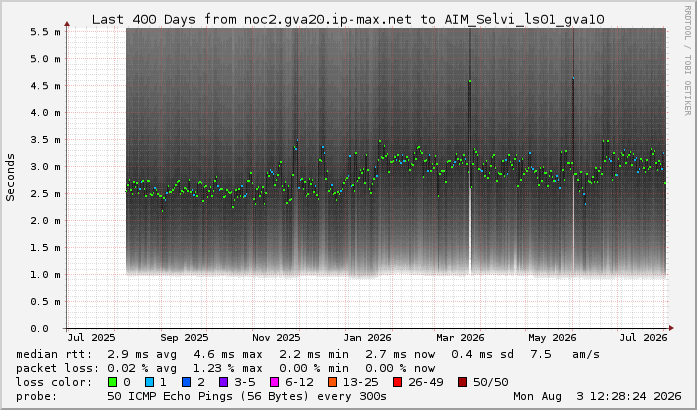Click the light blue loss 1 swatch
Screen dimensions: 697x410
[149, 382]
